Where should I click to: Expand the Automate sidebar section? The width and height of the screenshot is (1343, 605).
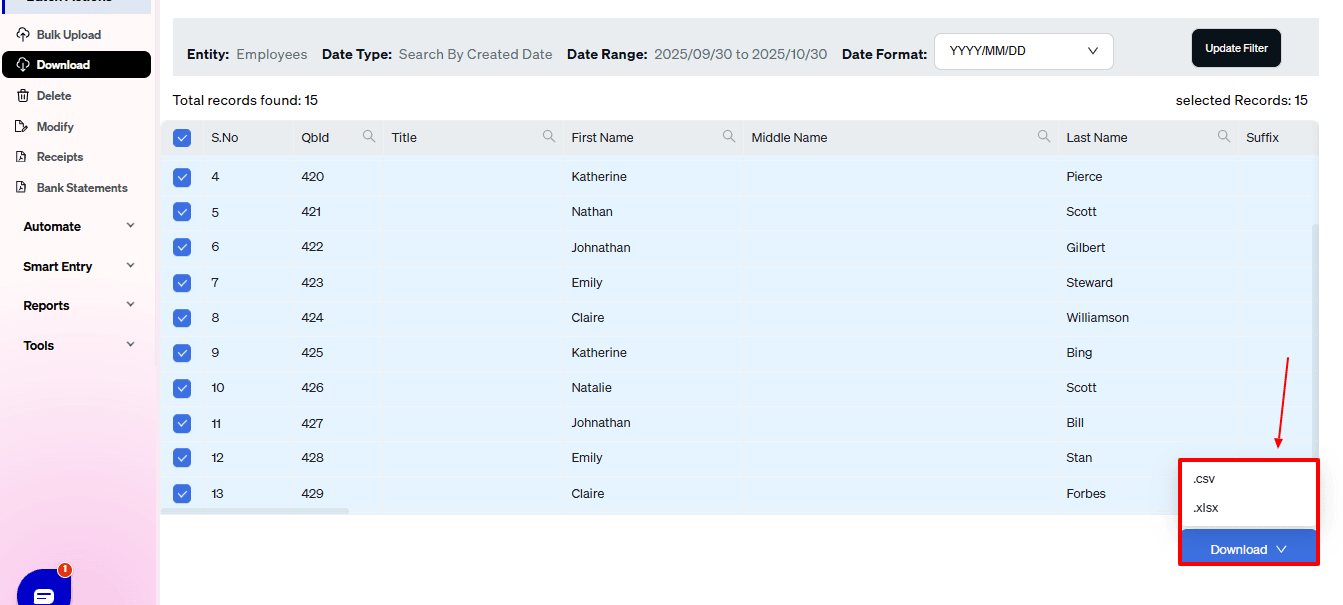click(78, 227)
